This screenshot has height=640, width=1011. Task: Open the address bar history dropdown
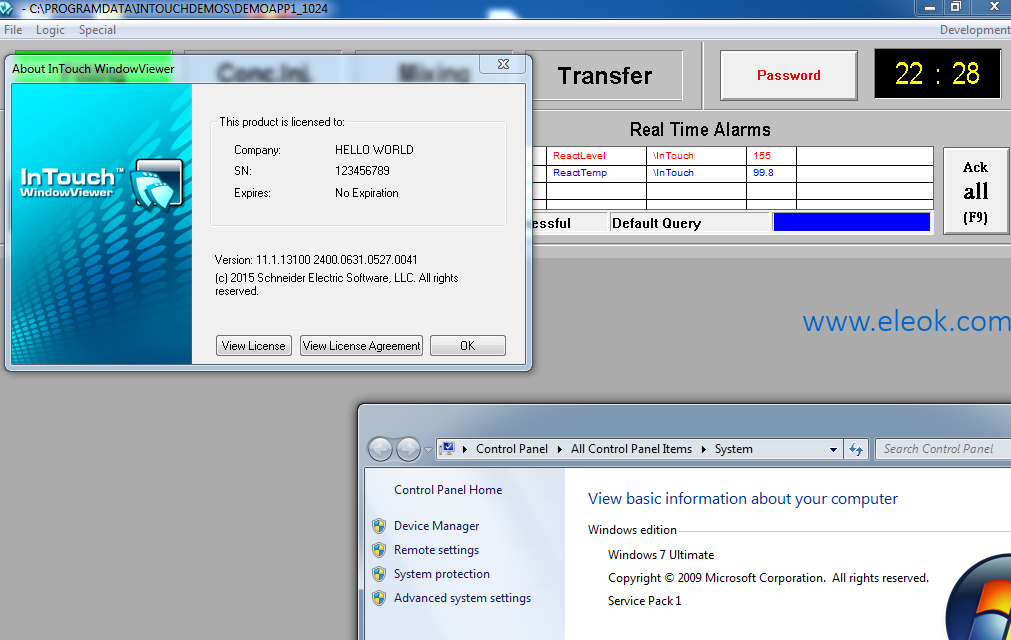(x=833, y=449)
